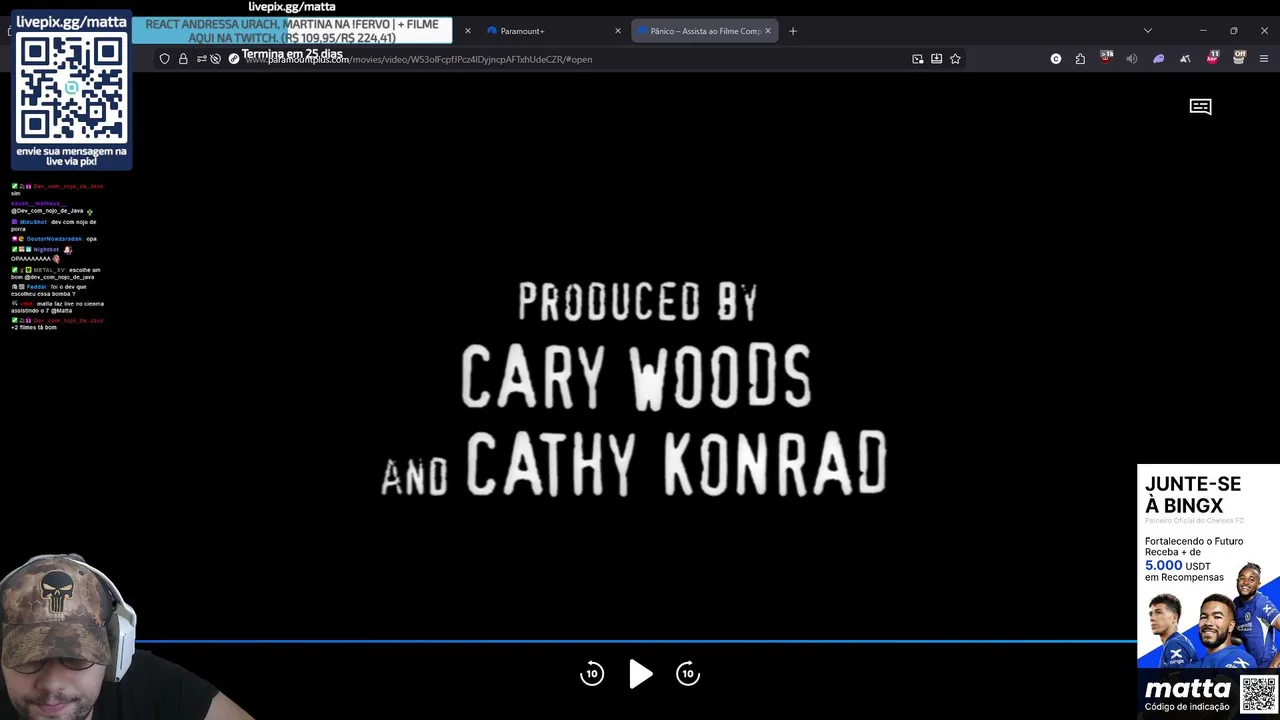The width and height of the screenshot is (1280, 720).
Task: Click the blocked autoplay icon in address bar
Action: point(215,59)
